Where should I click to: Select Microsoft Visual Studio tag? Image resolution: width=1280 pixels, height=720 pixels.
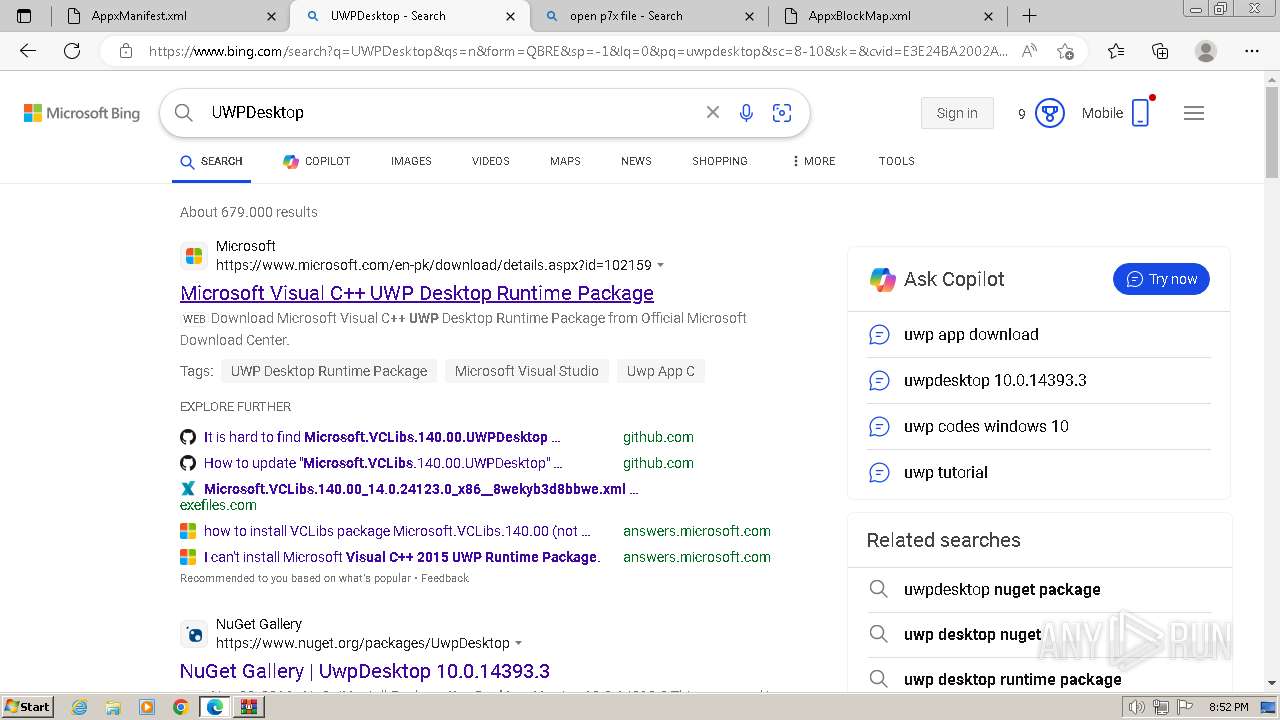527,371
